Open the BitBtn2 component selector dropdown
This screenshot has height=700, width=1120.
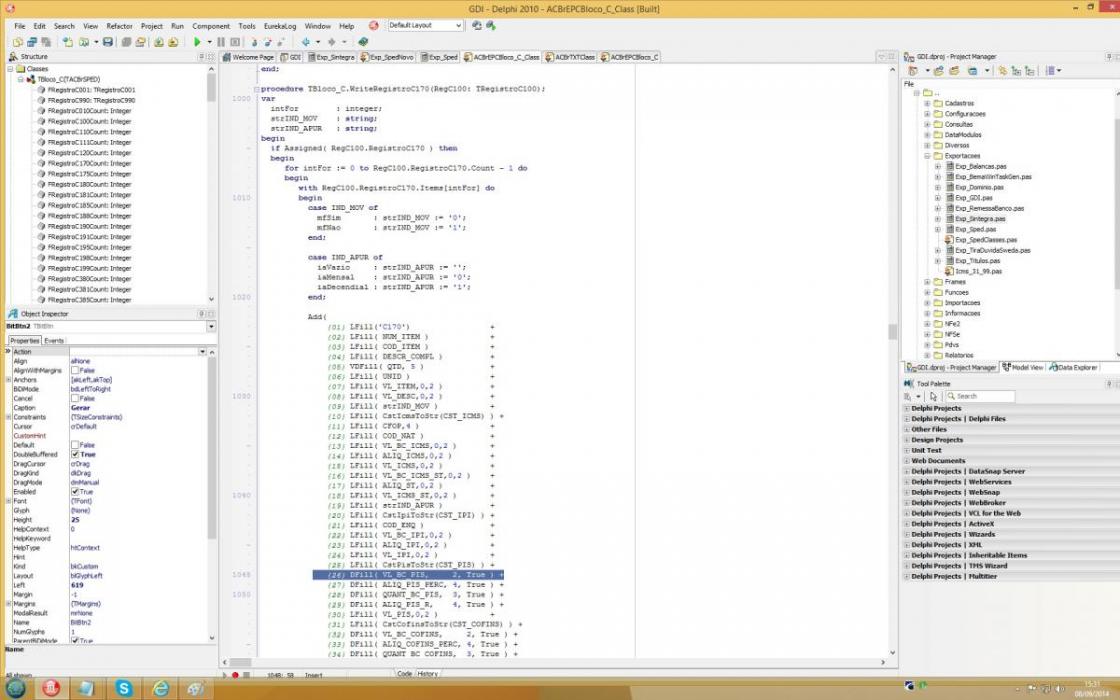(211, 326)
